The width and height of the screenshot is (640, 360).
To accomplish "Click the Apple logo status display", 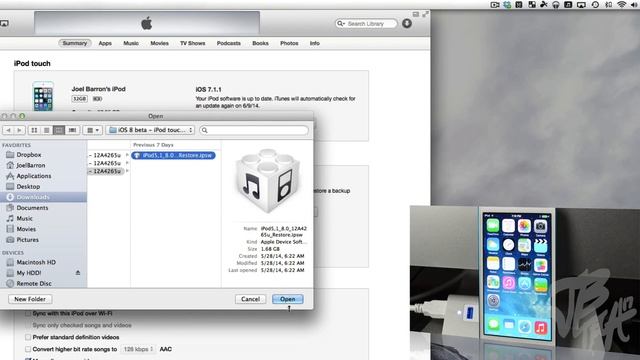I will click(x=147, y=23).
